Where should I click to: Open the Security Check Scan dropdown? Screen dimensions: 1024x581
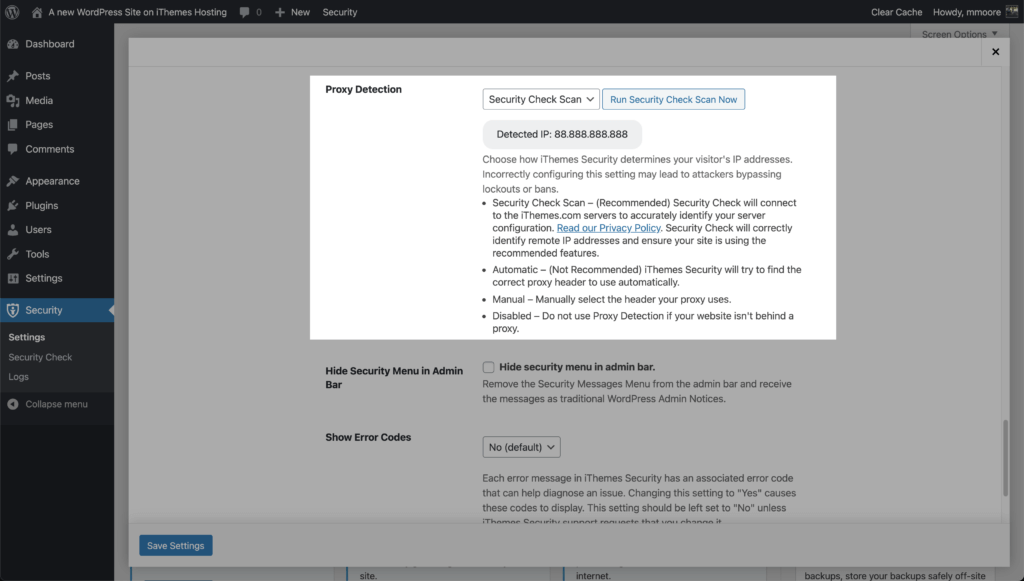coord(541,99)
